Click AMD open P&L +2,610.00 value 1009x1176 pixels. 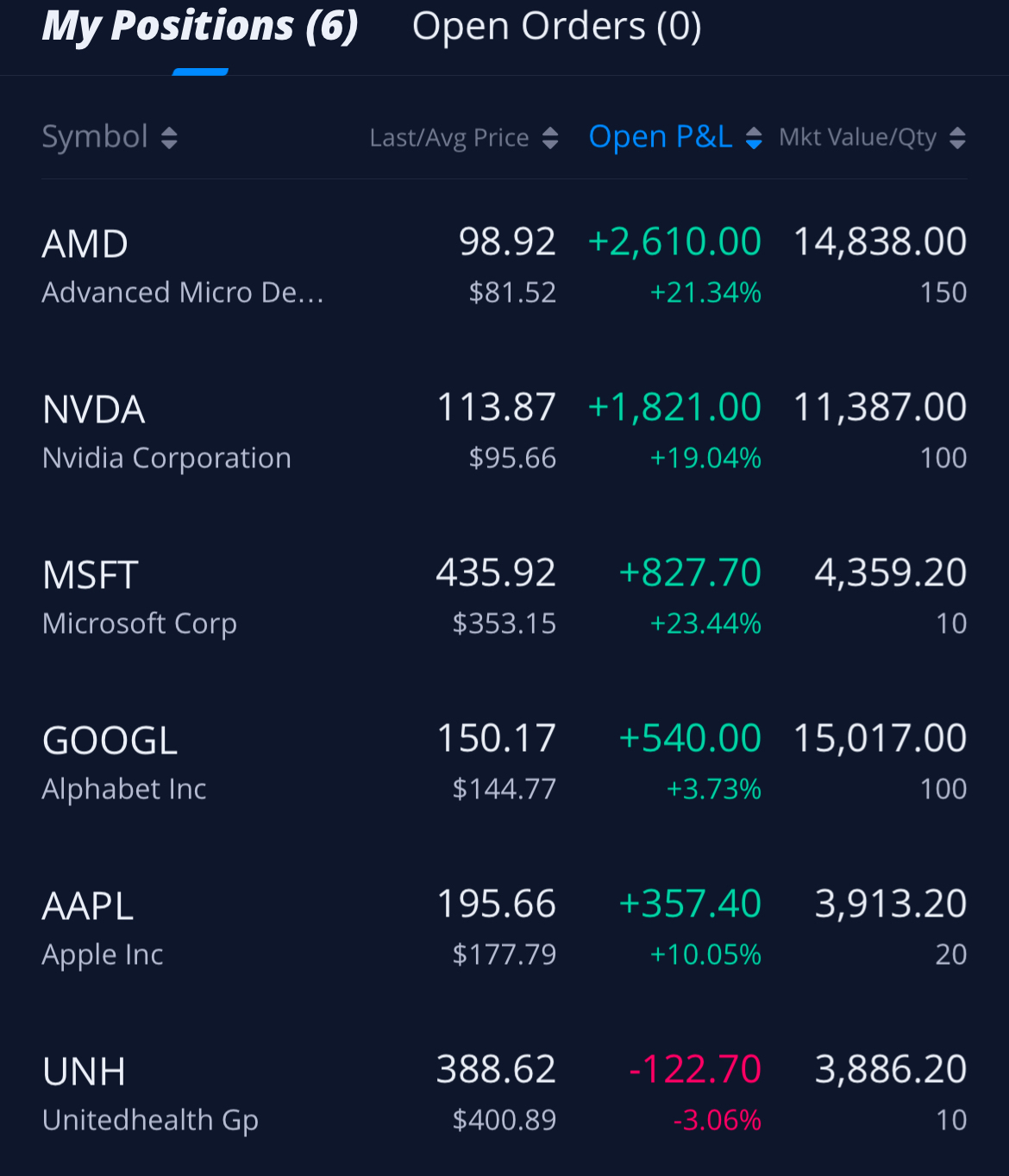[674, 242]
